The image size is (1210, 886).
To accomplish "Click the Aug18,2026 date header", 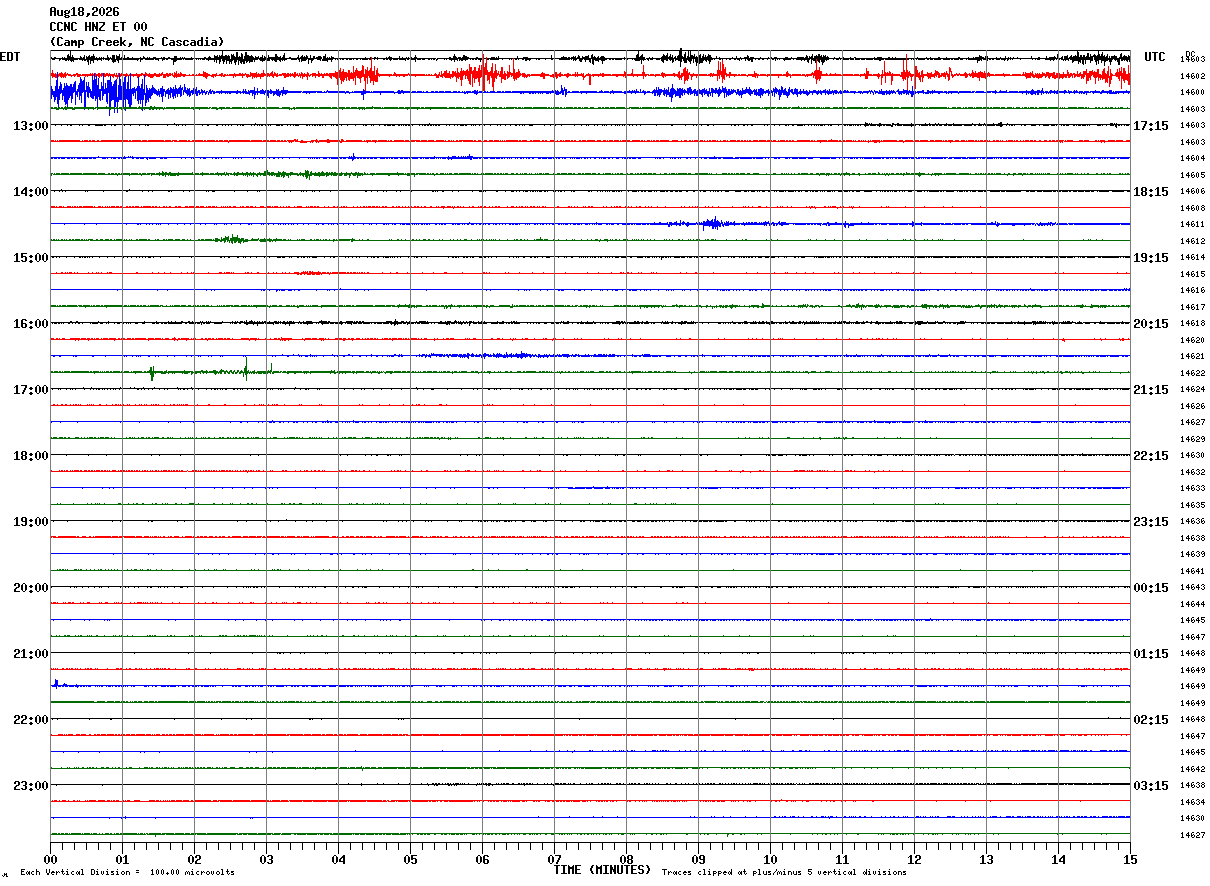I will [84, 12].
